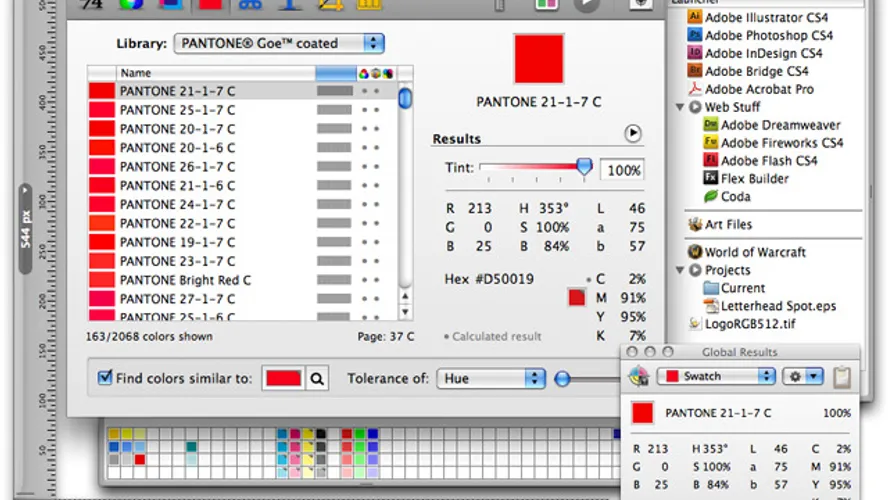Click the small red swatch beside CMYK values
888x500 pixels.
click(x=577, y=297)
